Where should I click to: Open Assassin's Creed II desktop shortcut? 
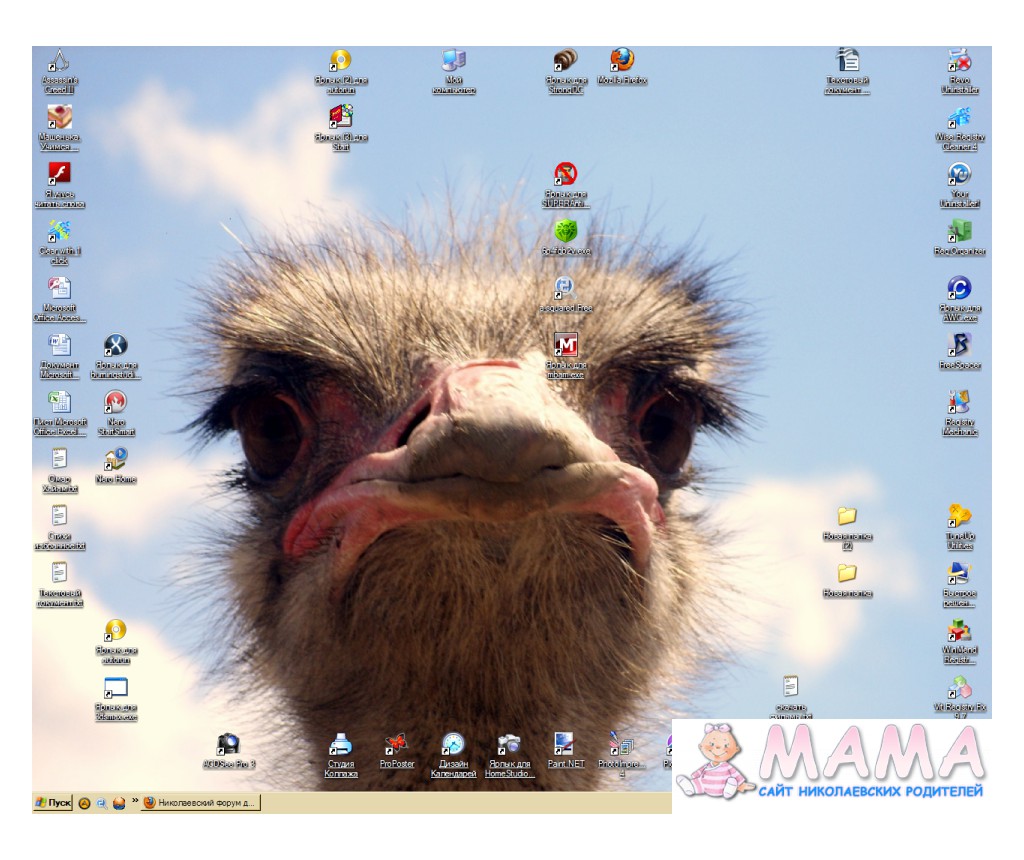pyautogui.click(x=60, y=62)
